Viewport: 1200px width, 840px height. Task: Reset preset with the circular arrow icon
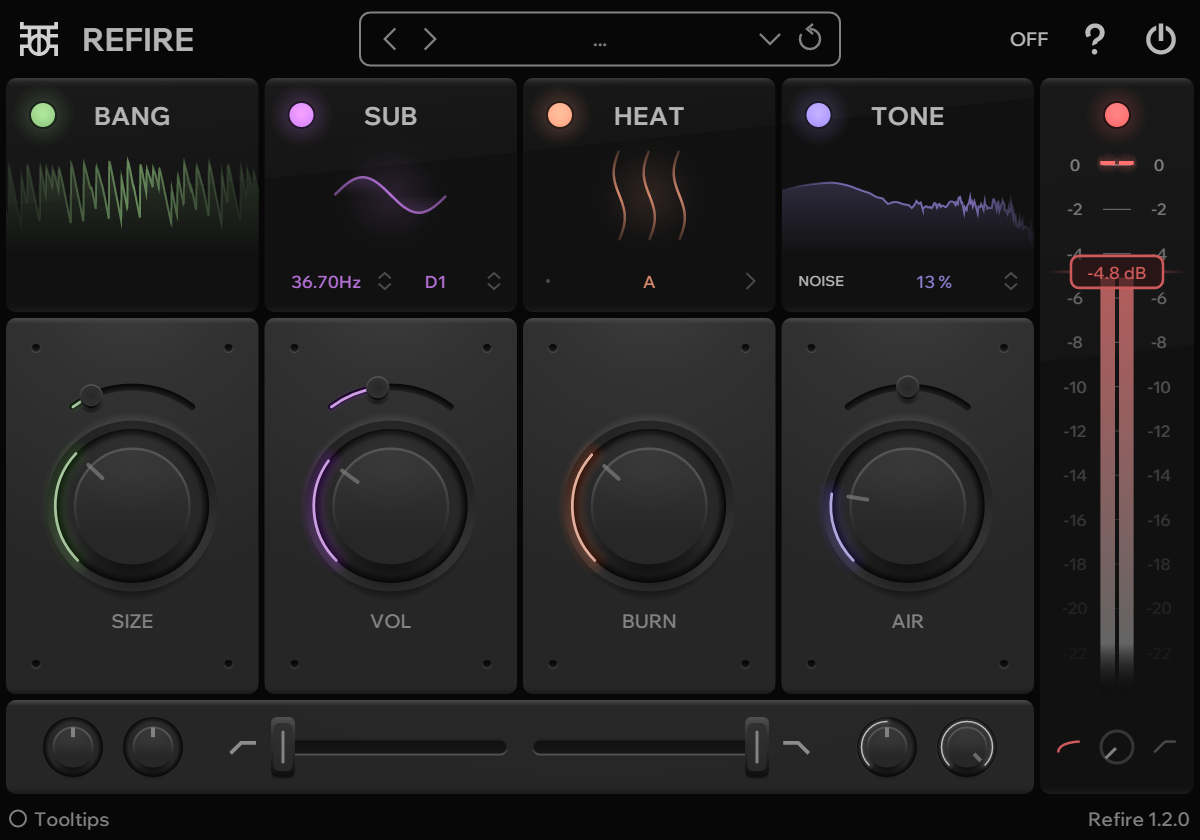coord(809,39)
